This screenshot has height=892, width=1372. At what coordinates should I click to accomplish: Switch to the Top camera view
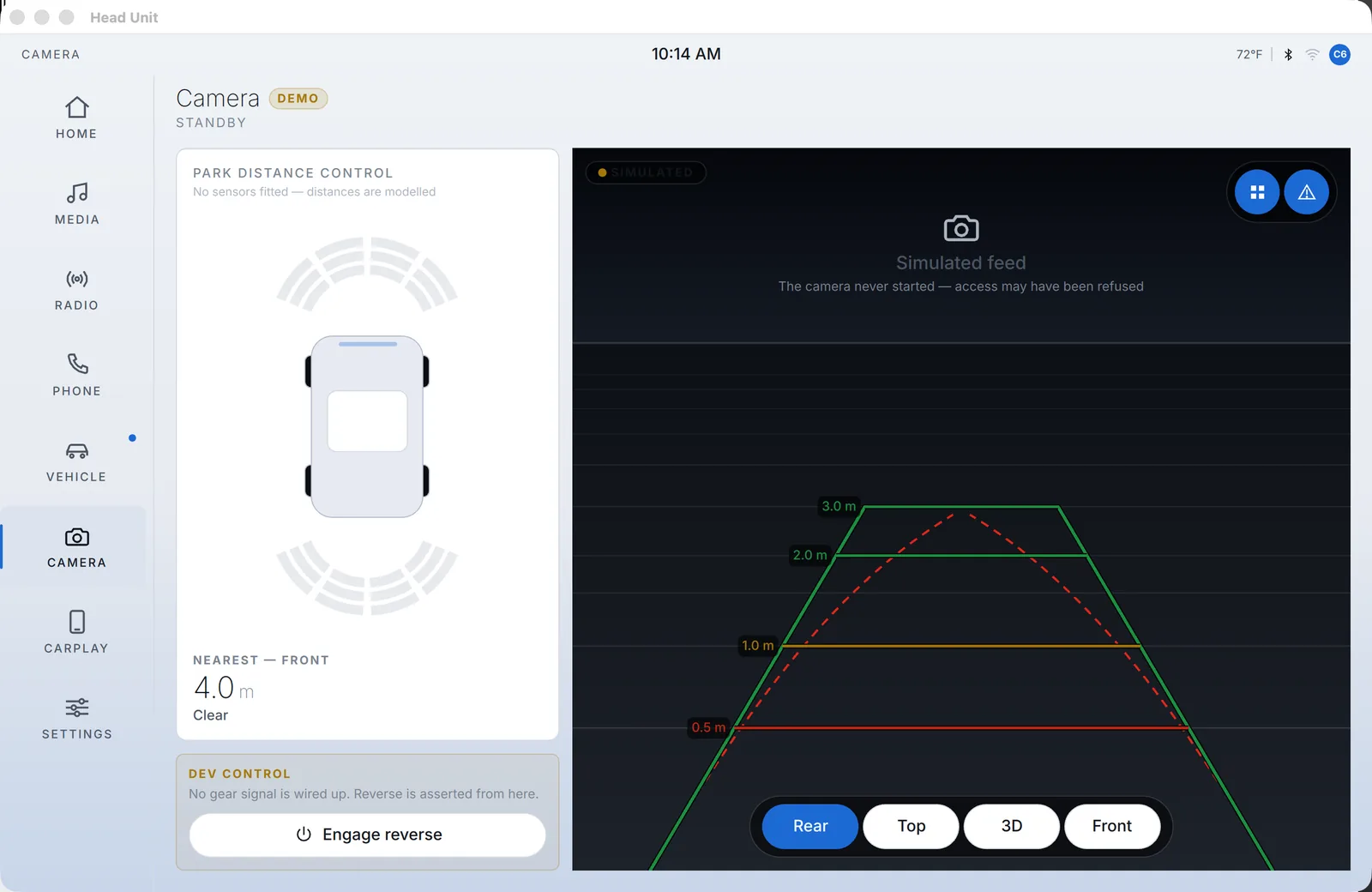coord(911,826)
